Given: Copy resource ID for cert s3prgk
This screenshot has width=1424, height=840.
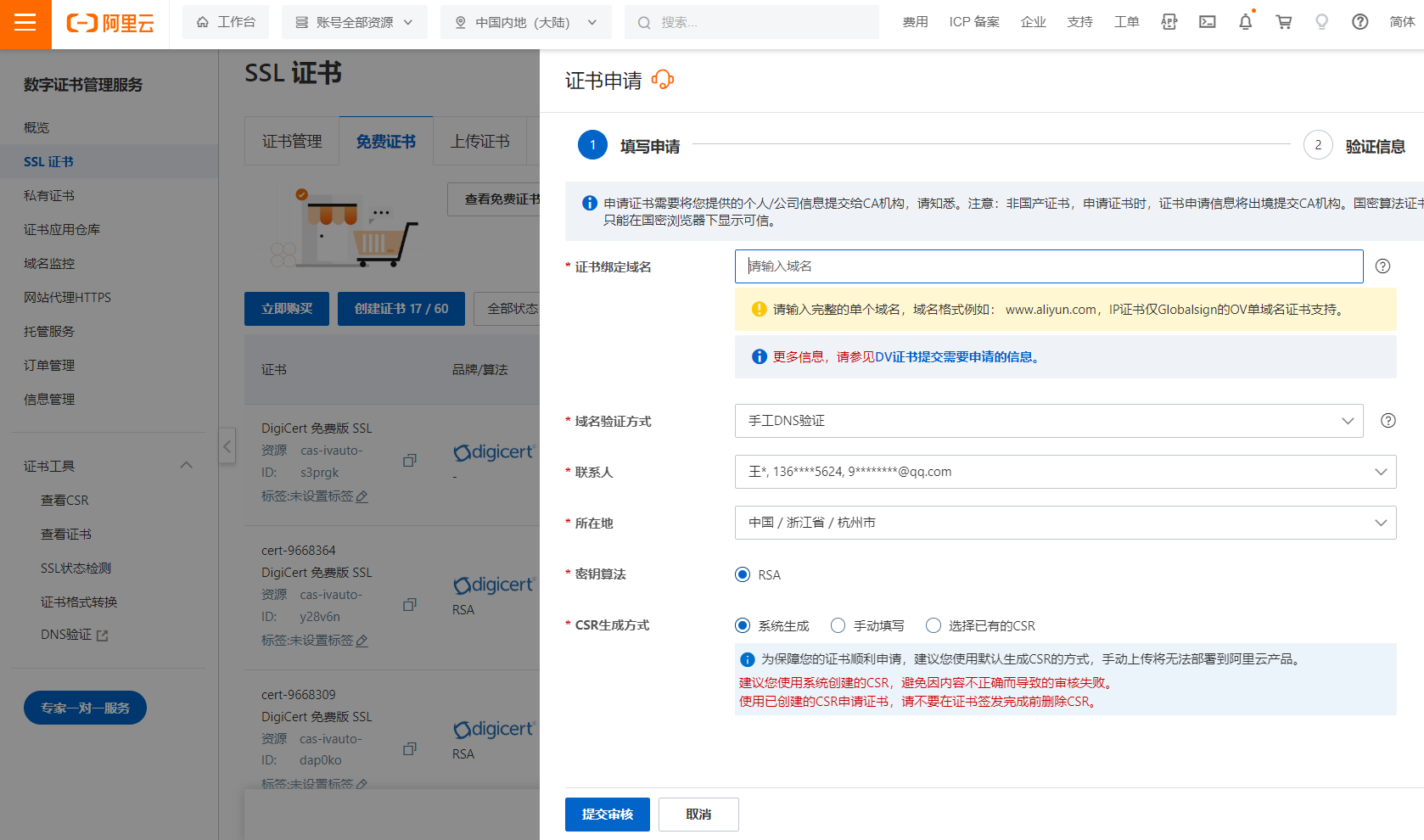Looking at the screenshot, I should [x=410, y=461].
